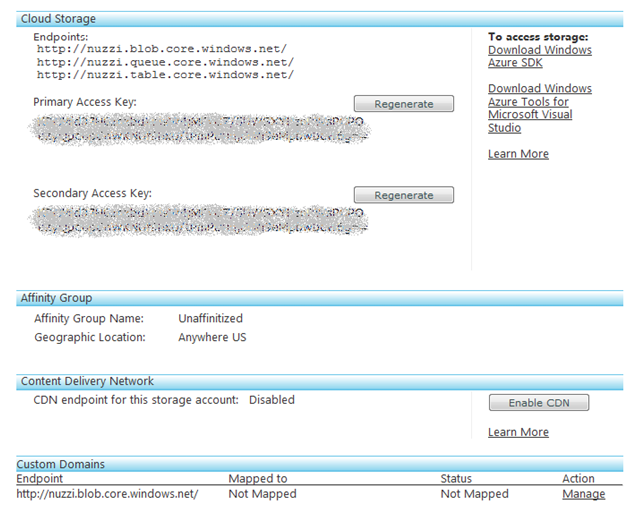Click the Affinity Group Name label
The width and height of the screenshot is (629, 506).
coord(89,318)
